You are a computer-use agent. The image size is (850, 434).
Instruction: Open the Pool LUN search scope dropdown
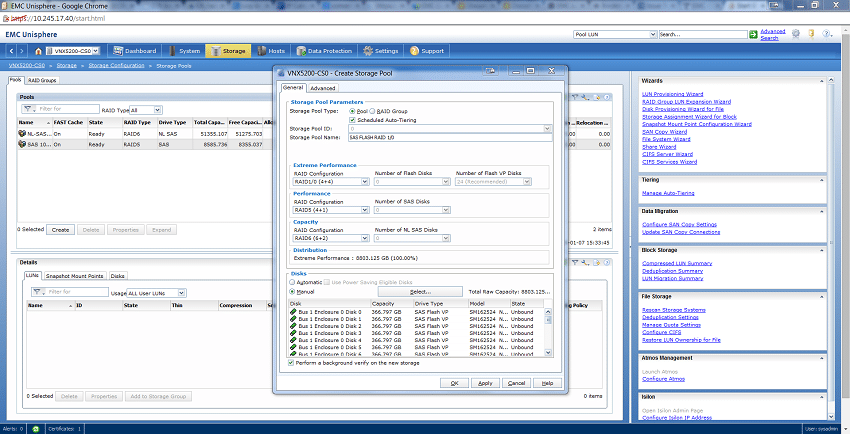click(x=615, y=34)
